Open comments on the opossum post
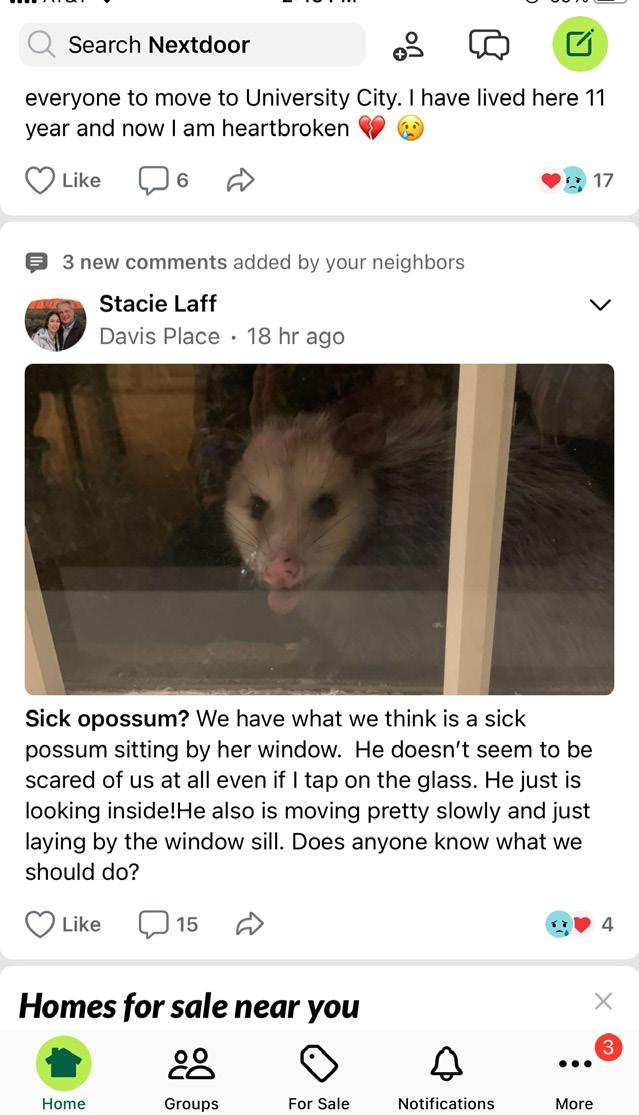This screenshot has width=639, height=1115. click(x=168, y=924)
